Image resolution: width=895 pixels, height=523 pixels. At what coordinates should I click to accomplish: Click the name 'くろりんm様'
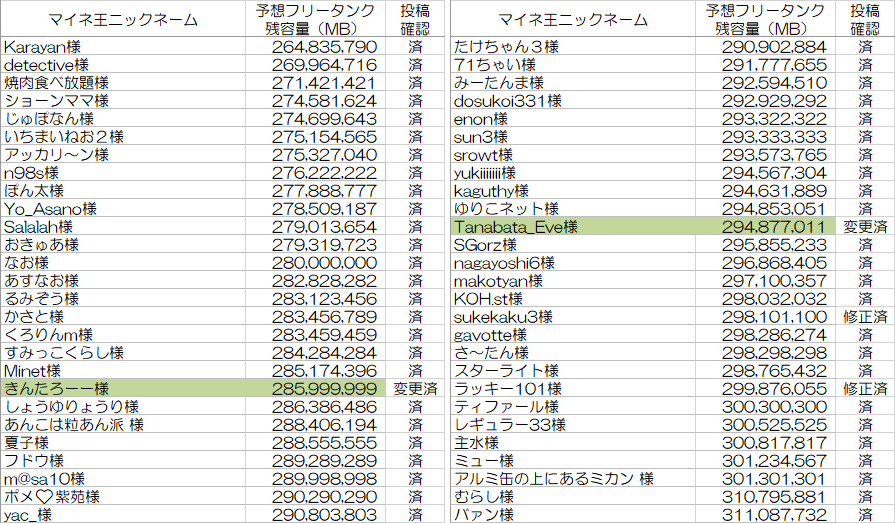49,335
